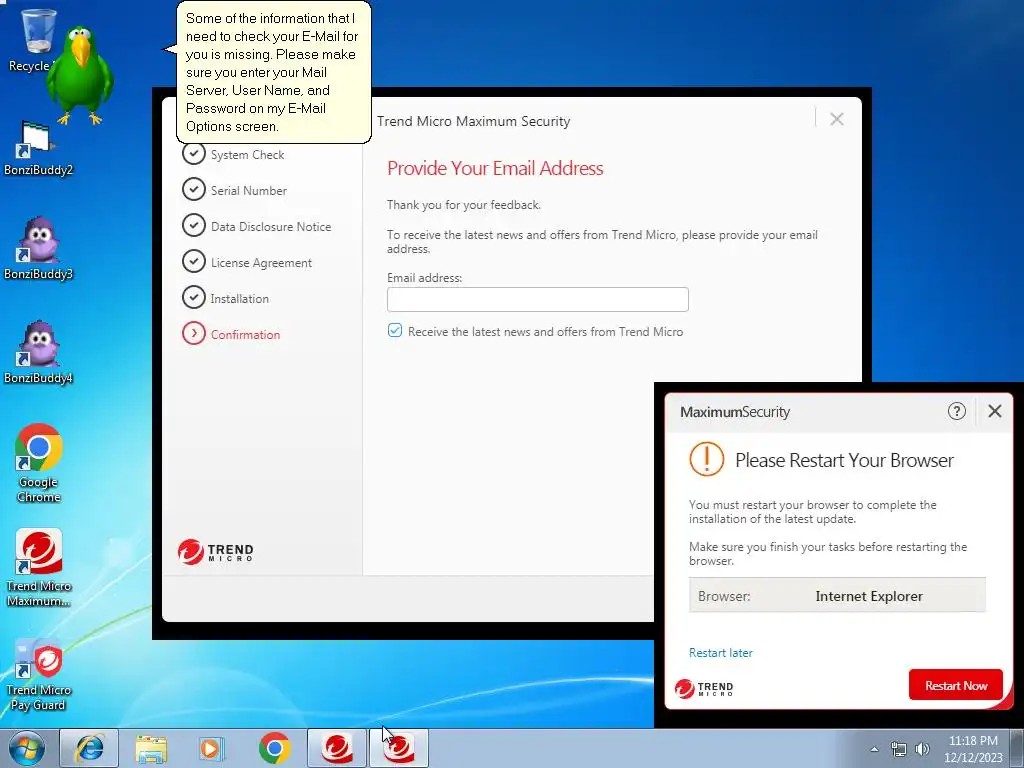Click the Bonzi speech bubble message
This screenshot has height=768, width=1024.
pyautogui.click(x=273, y=72)
